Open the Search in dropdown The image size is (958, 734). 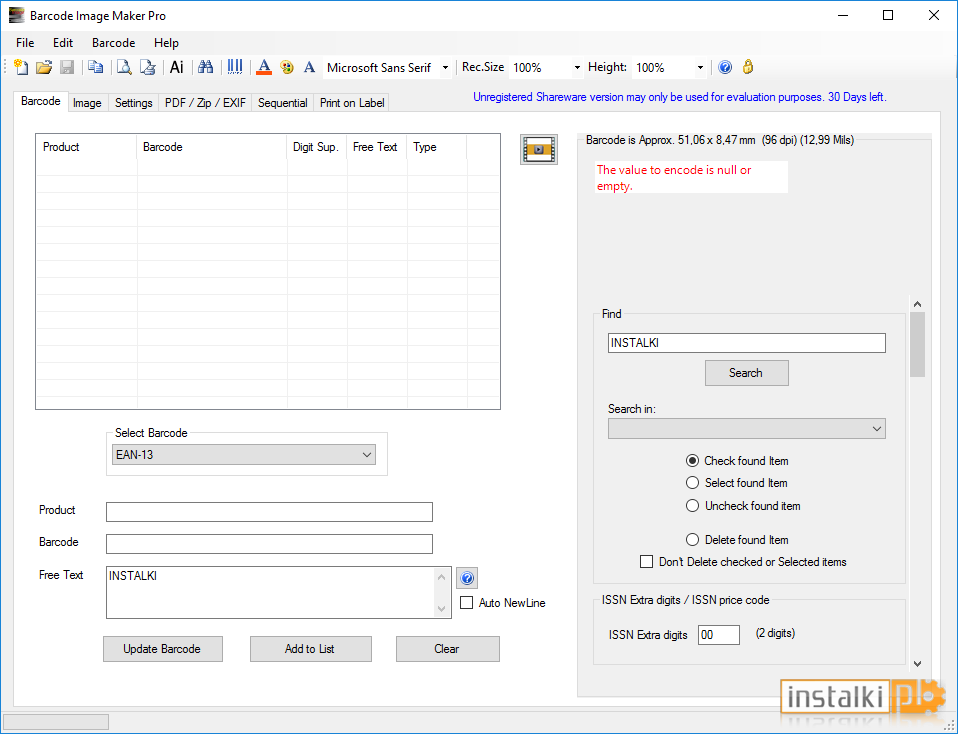pyautogui.click(x=747, y=428)
